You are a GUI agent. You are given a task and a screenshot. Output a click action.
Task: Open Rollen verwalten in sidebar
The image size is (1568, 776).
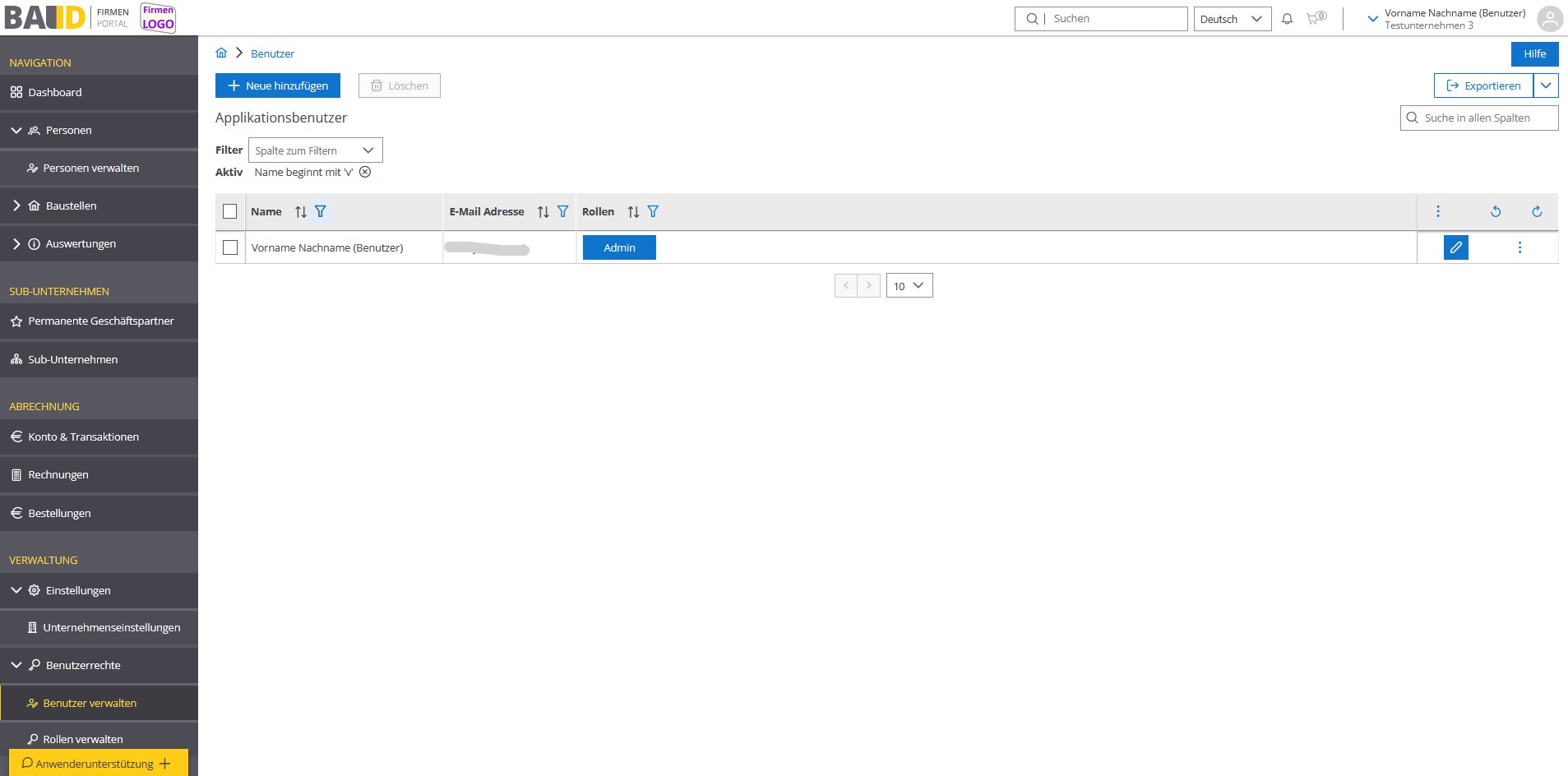tap(83, 738)
